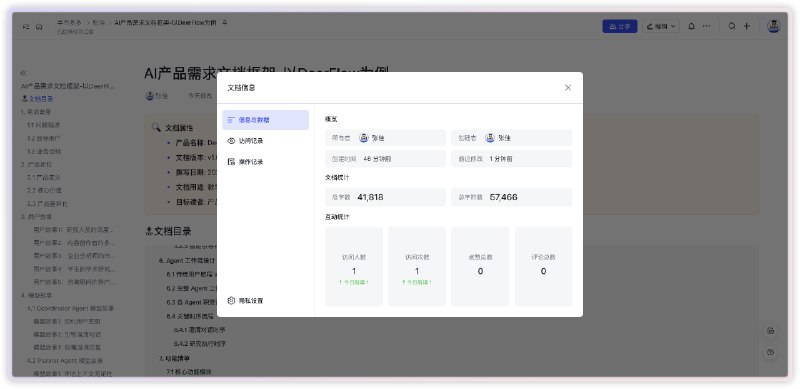
Task: Click the 访问次数 stat card
Action: [x=417, y=266]
